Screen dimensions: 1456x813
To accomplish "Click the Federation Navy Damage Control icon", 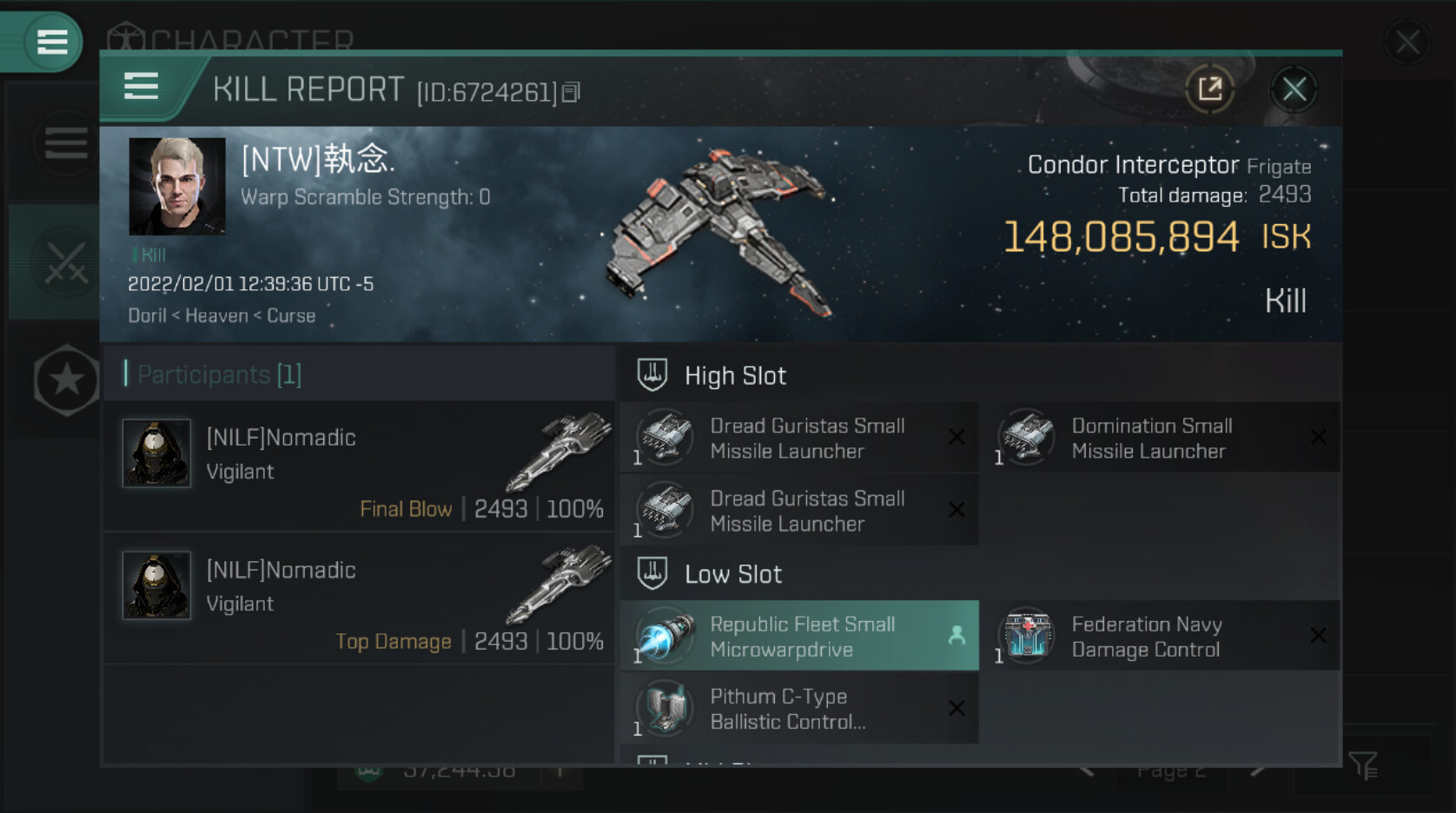I will coord(1026,636).
